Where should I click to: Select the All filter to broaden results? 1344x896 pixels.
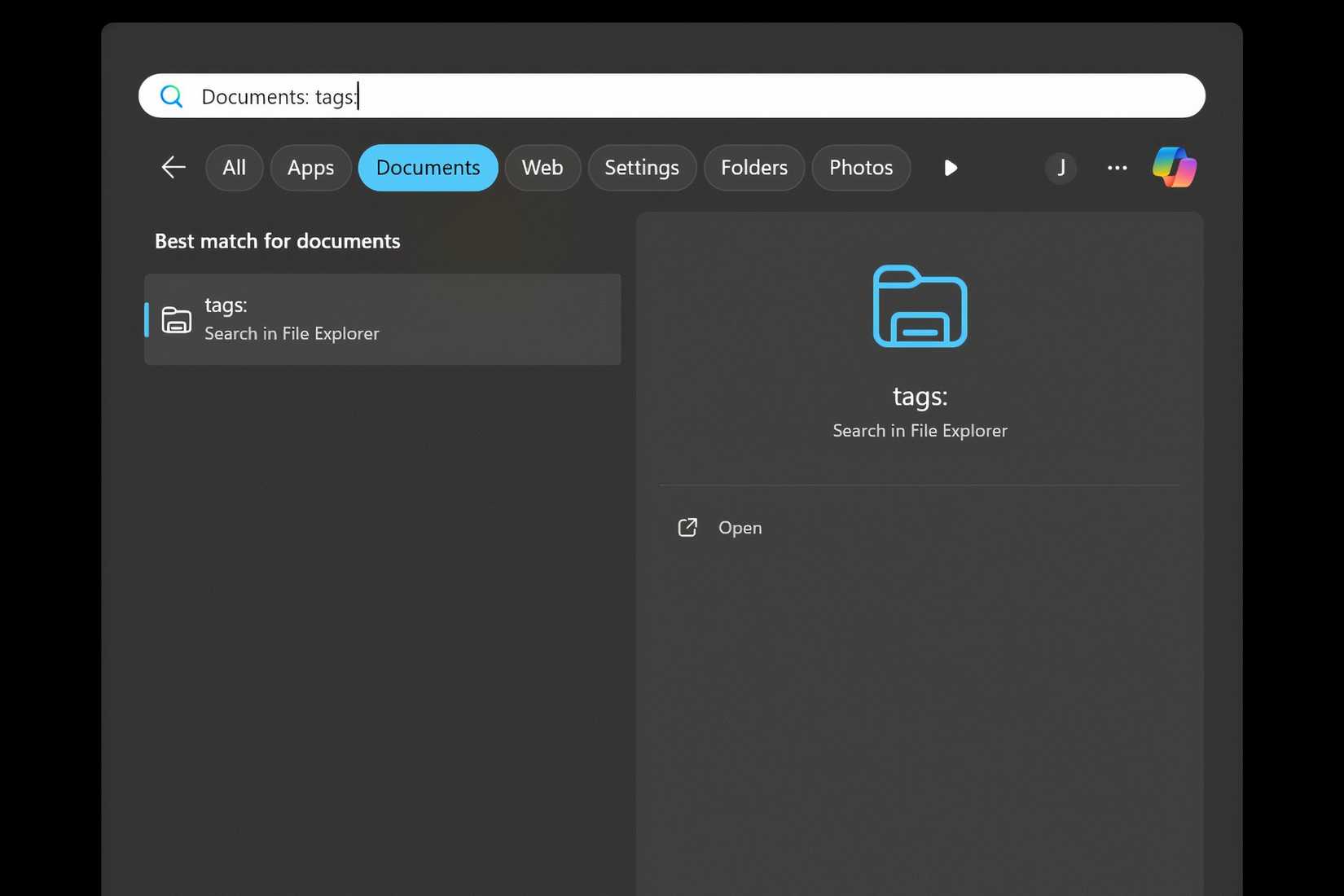(234, 168)
